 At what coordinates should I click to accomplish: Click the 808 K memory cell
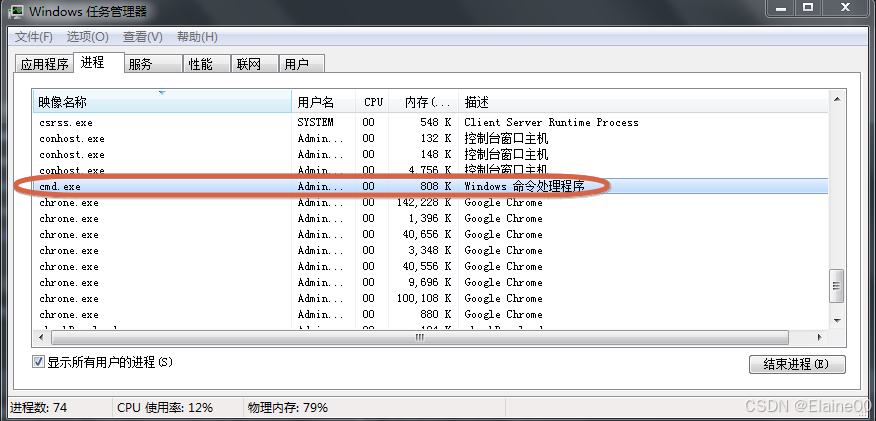(x=435, y=186)
